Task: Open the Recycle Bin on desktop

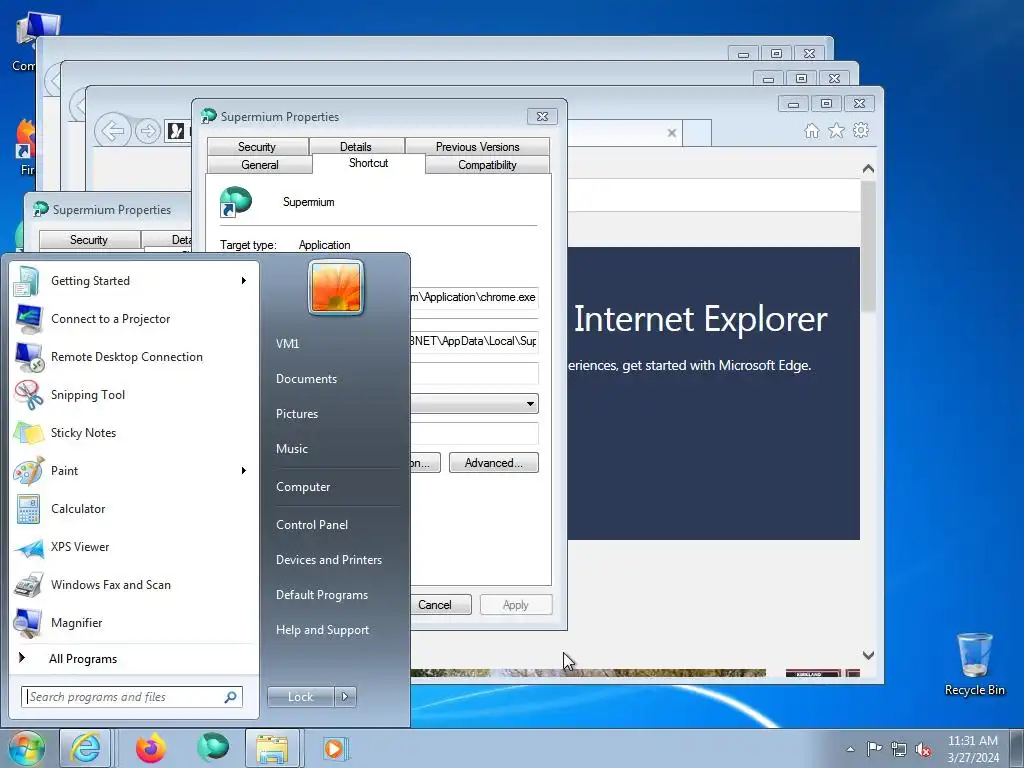Action: click(974, 664)
